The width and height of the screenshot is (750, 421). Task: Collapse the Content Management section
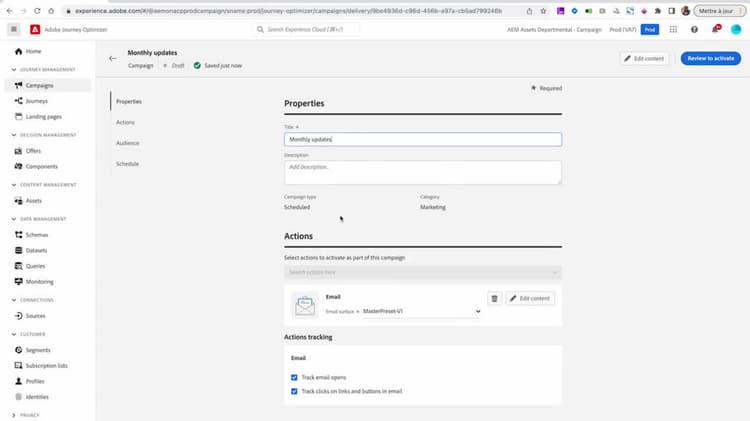(x=14, y=185)
